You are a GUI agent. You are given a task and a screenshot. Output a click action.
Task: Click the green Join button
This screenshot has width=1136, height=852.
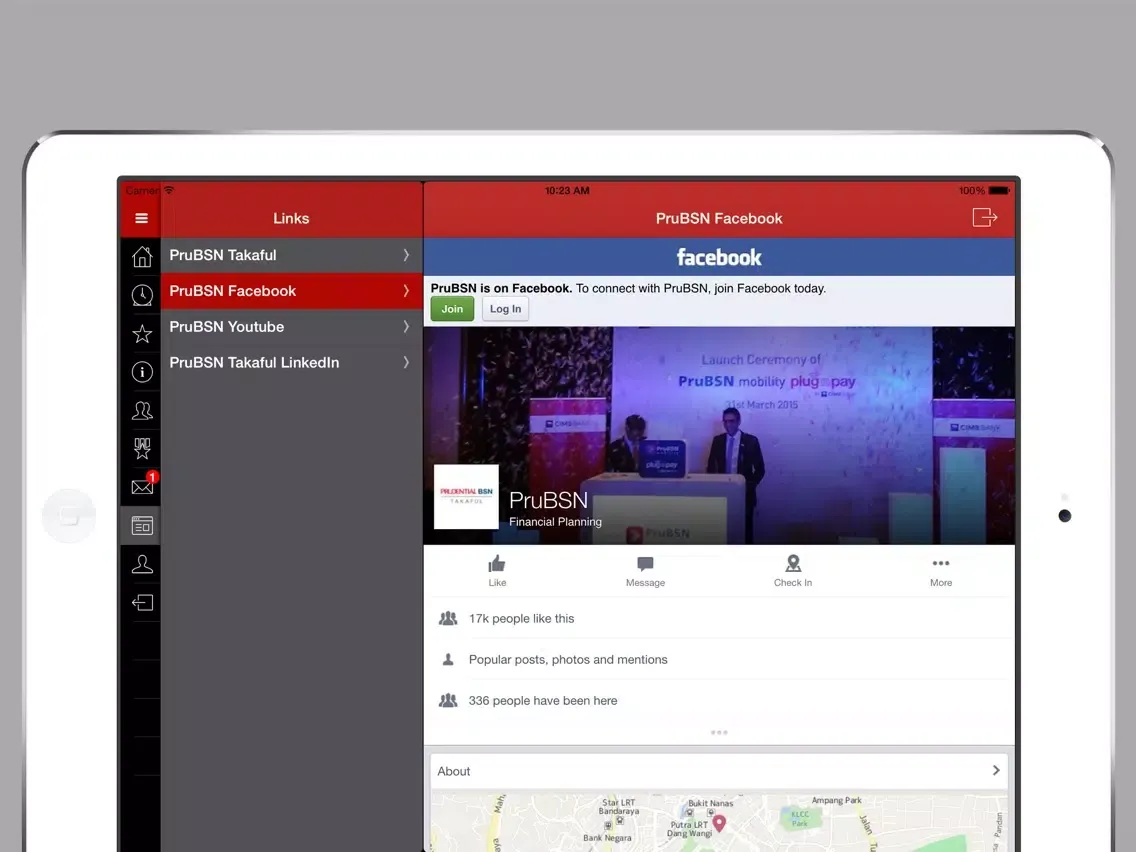coord(452,309)
